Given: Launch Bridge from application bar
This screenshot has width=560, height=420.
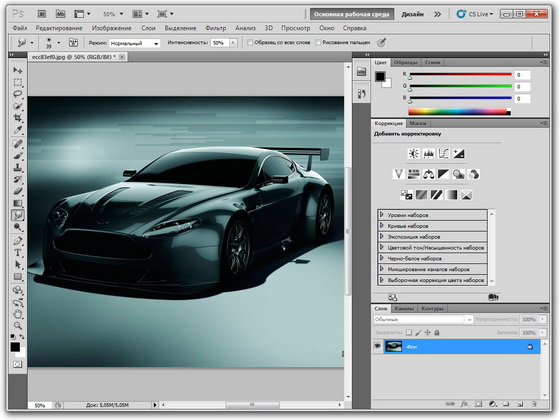Looking at the screenshot, I should tap(42, 14).
